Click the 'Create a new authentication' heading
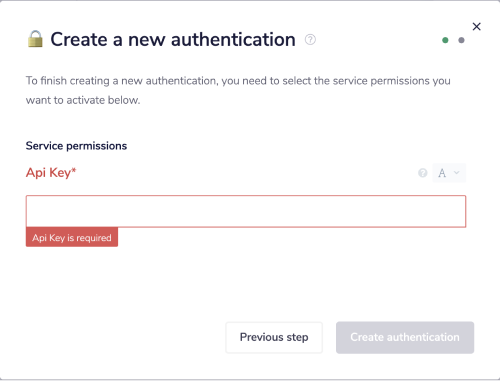Image resolution: width=500 pixels, height=381 pixels. click(x=173, y=40)
